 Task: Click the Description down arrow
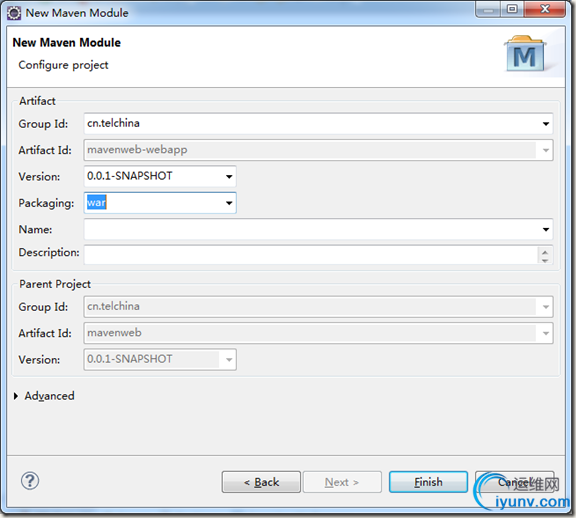545,260
